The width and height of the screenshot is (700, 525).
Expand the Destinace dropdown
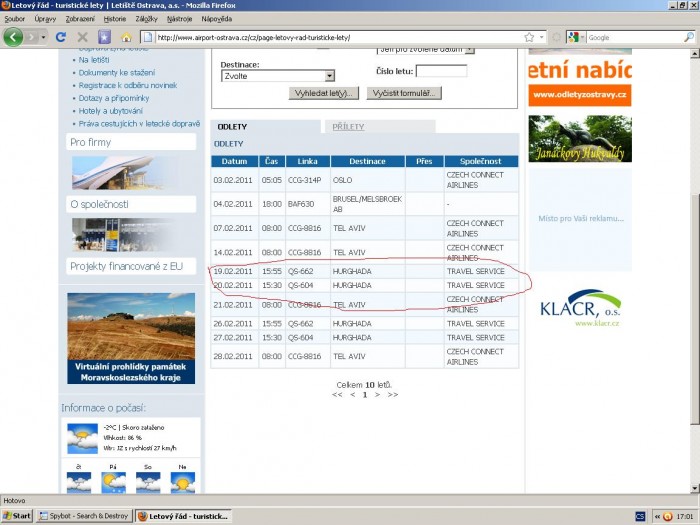[x=329, y=75]
